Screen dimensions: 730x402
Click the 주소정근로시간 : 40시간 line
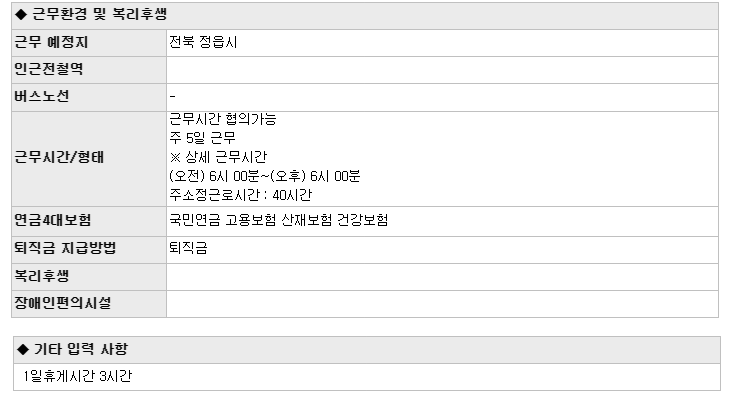[x=240, y=195]
